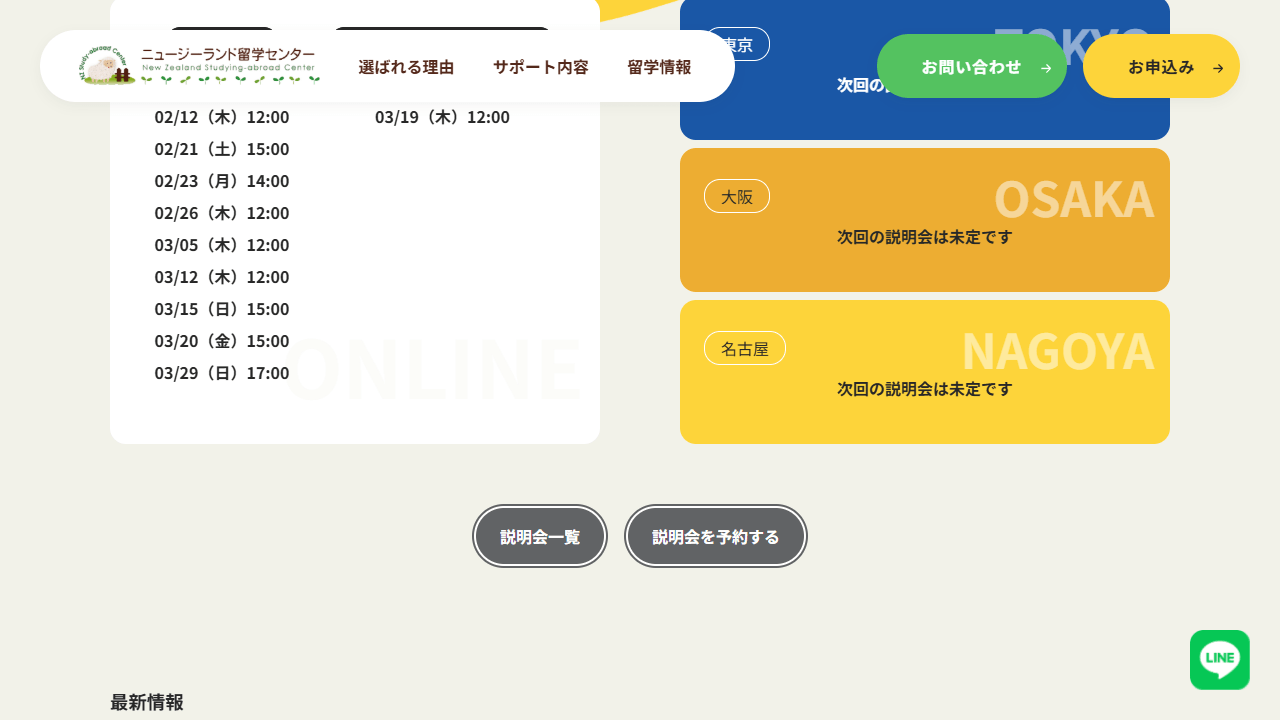The height and width of the screenshot is (720, 1280).
Task: Click the 最新情報 section heading
Action: 147,702
